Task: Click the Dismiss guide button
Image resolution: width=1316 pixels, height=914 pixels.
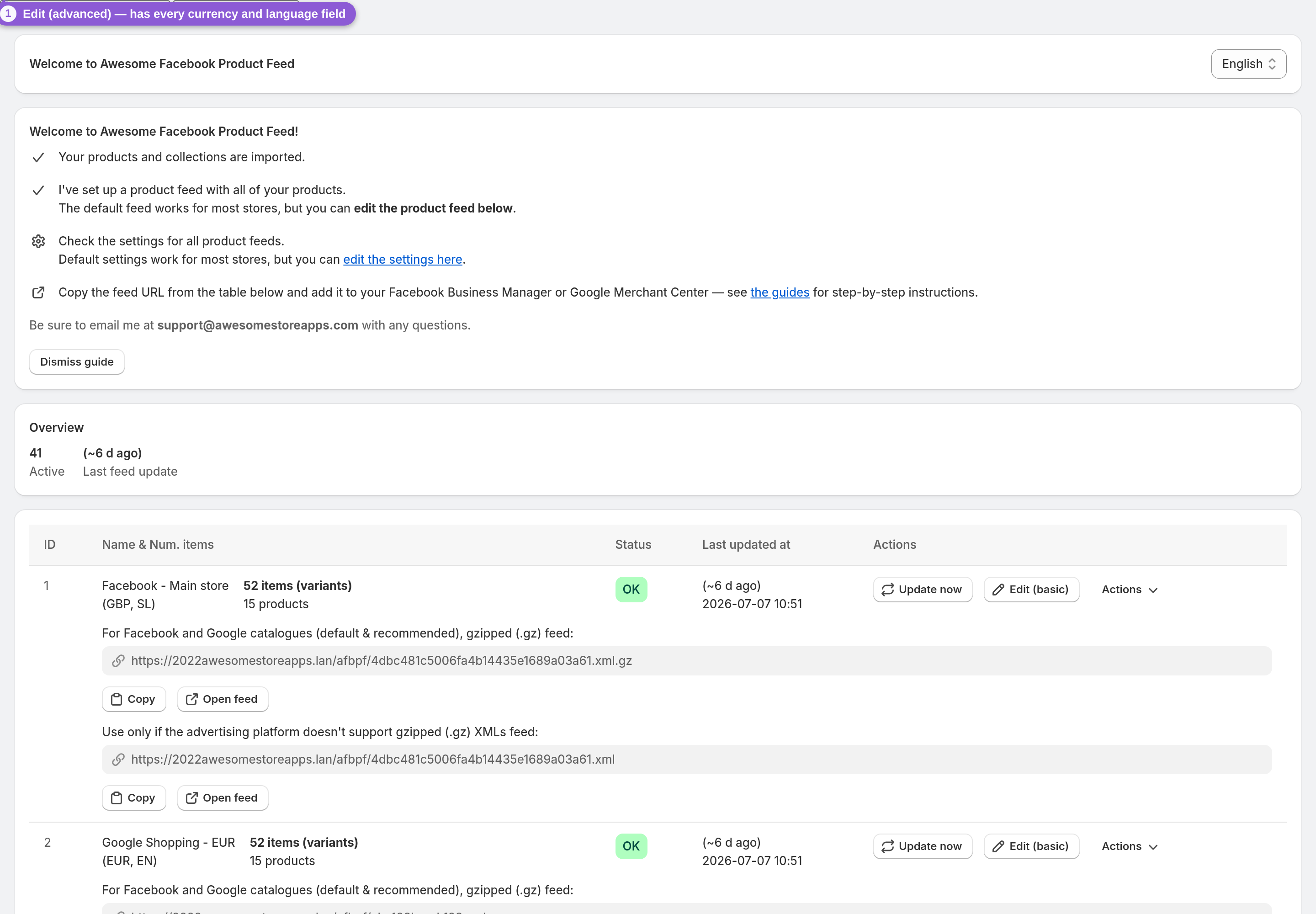Action: 77,362
